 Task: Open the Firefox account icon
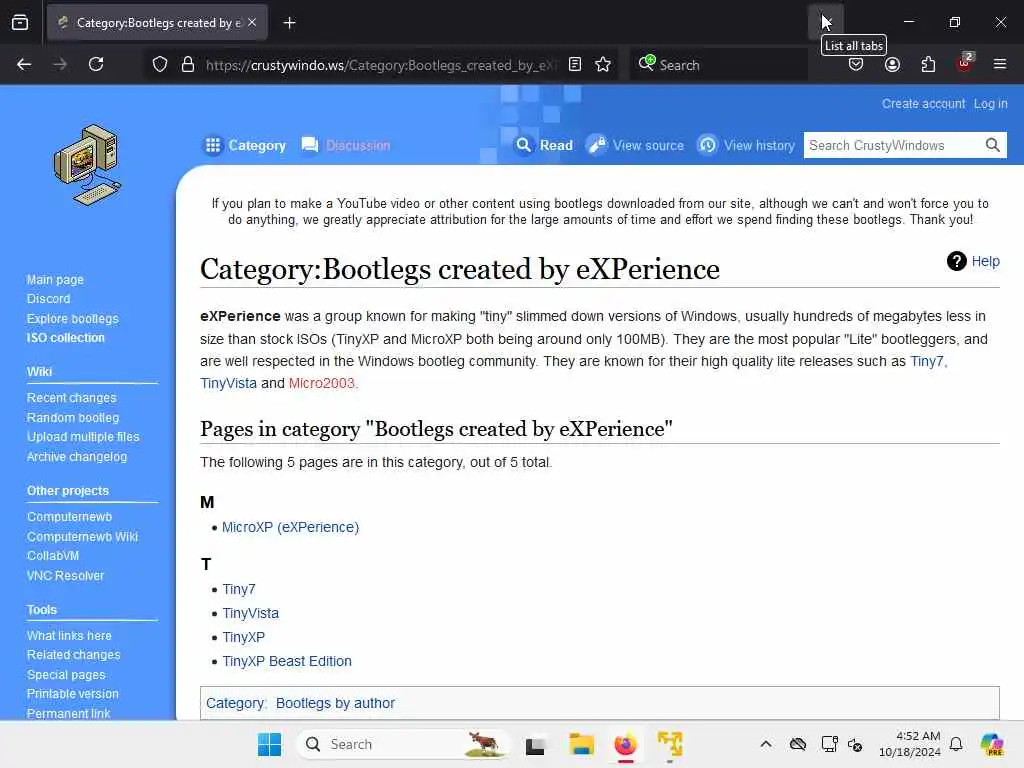(x=892, y=65)
